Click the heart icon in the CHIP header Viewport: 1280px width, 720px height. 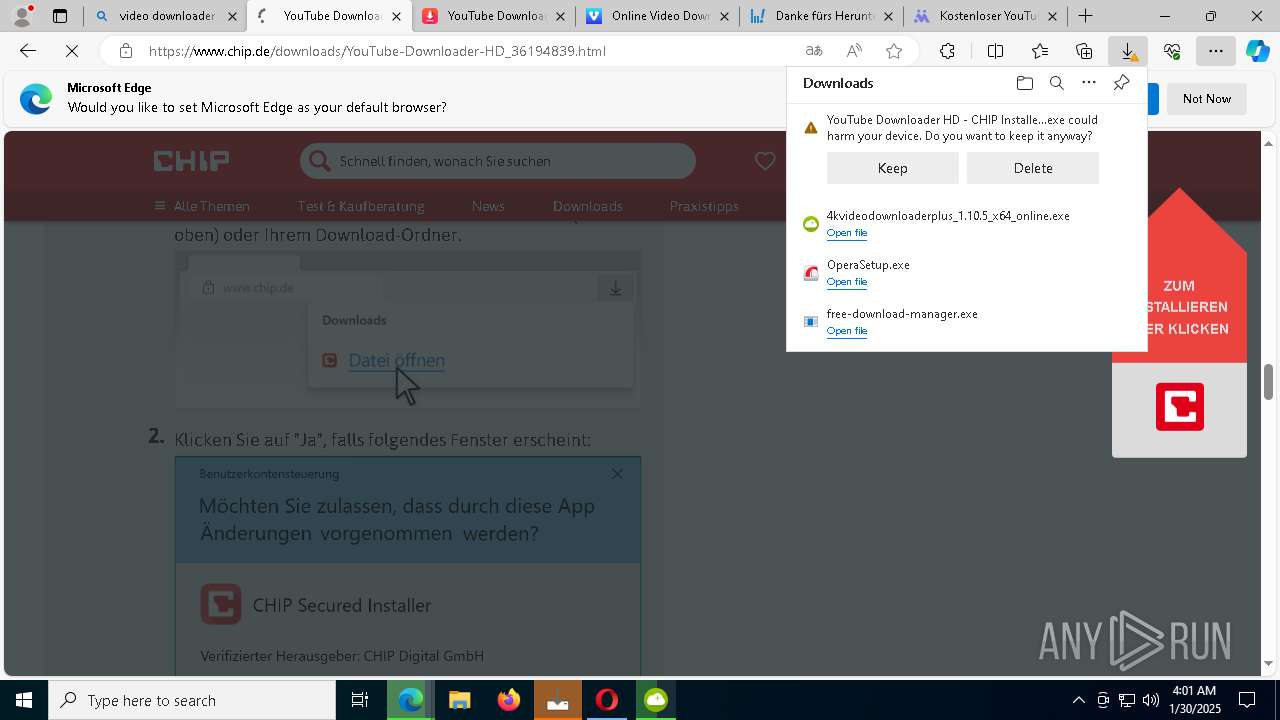pyautogui.click(x=765, y=161)
